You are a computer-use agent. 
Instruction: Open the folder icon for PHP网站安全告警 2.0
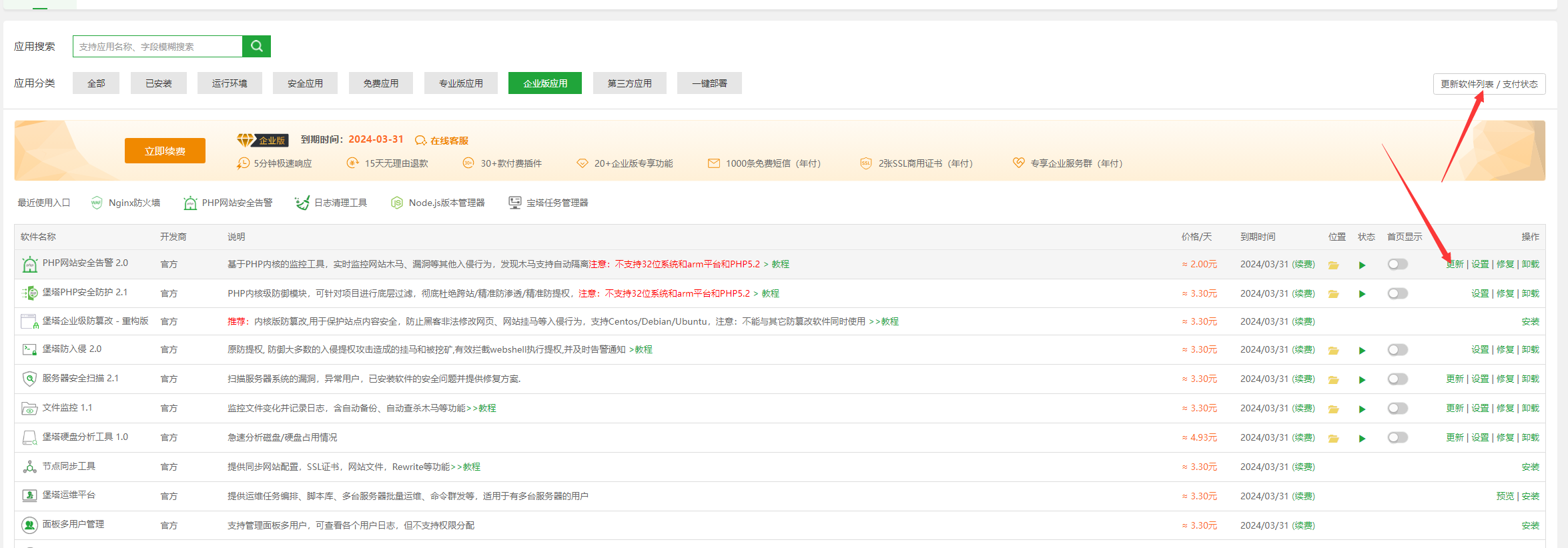(x=1333, y=265)
